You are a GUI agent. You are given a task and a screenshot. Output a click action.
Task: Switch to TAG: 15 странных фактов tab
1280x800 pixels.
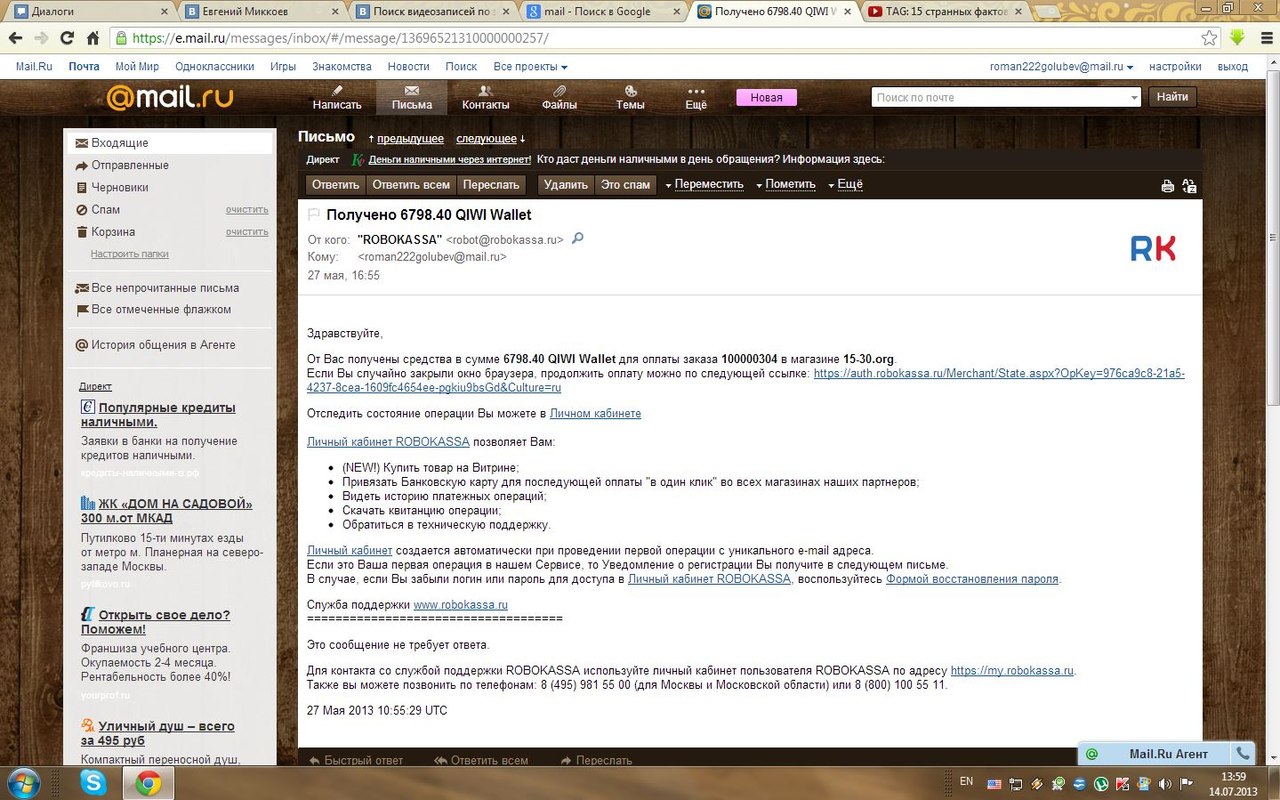tap(945, 12)
